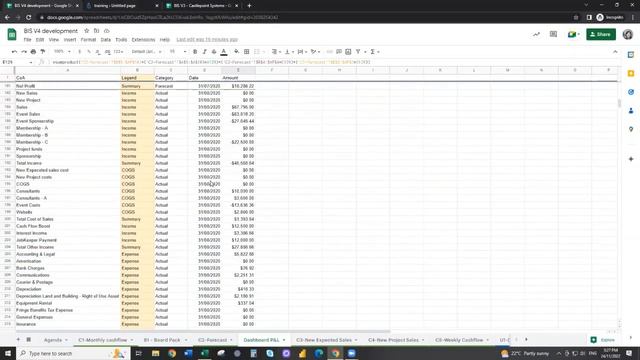This screenshot has height=360, width=640.
Task: Click the print icon
Action: click(33, 52)
